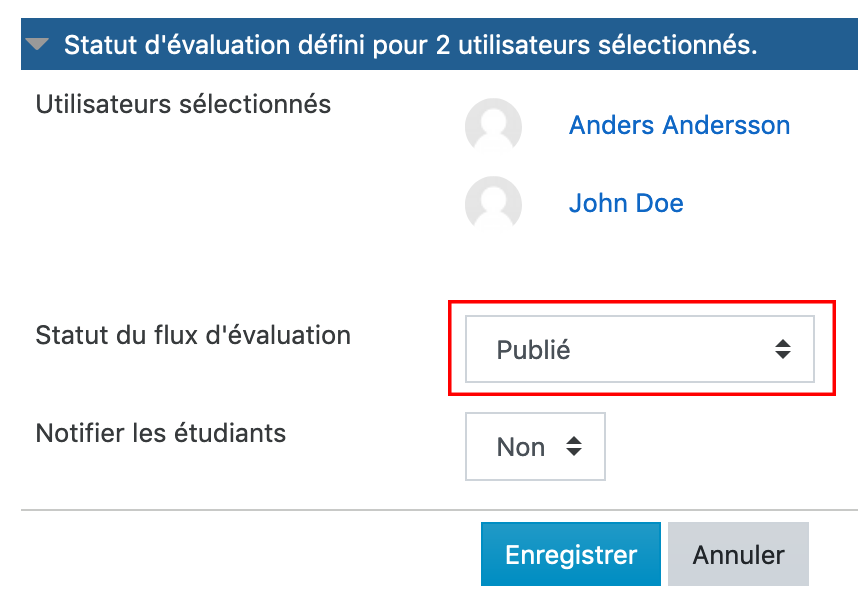Cancel with the Annuler button
858x604 pixels.
[738, 555]
